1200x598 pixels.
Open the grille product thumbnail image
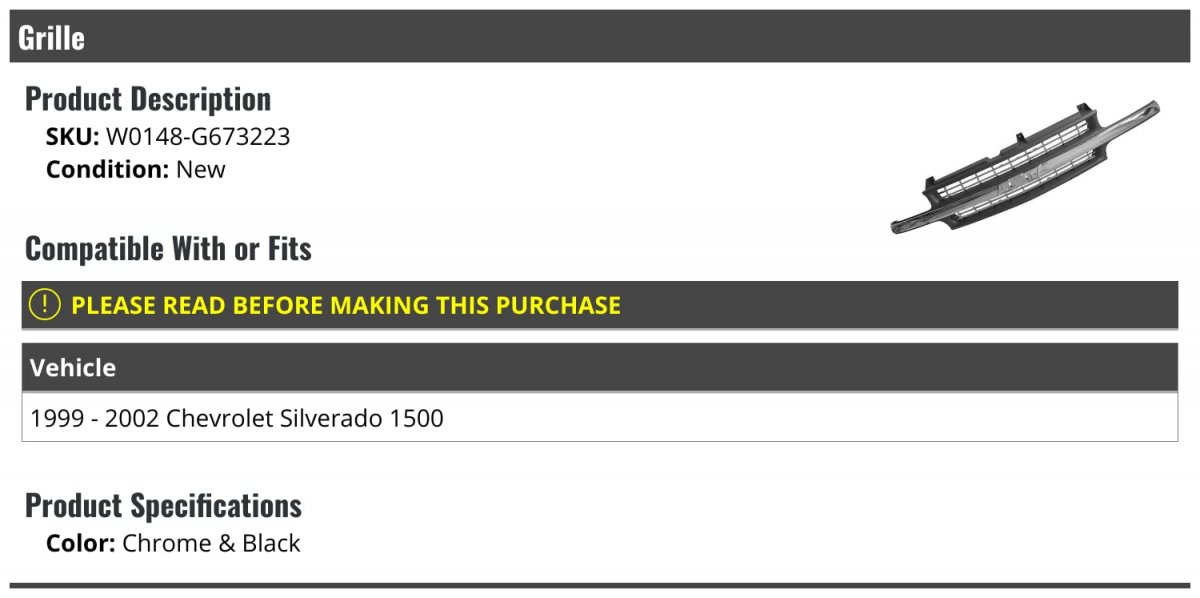coord(1025,167)
